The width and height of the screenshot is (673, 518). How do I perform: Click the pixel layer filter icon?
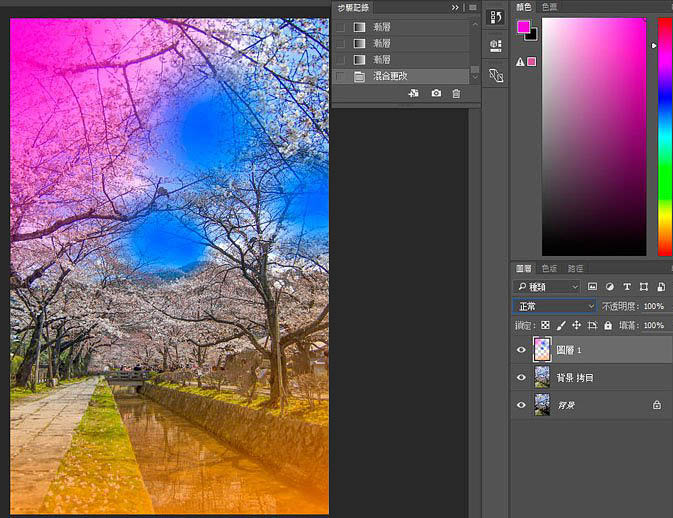[x=590, y=287]
